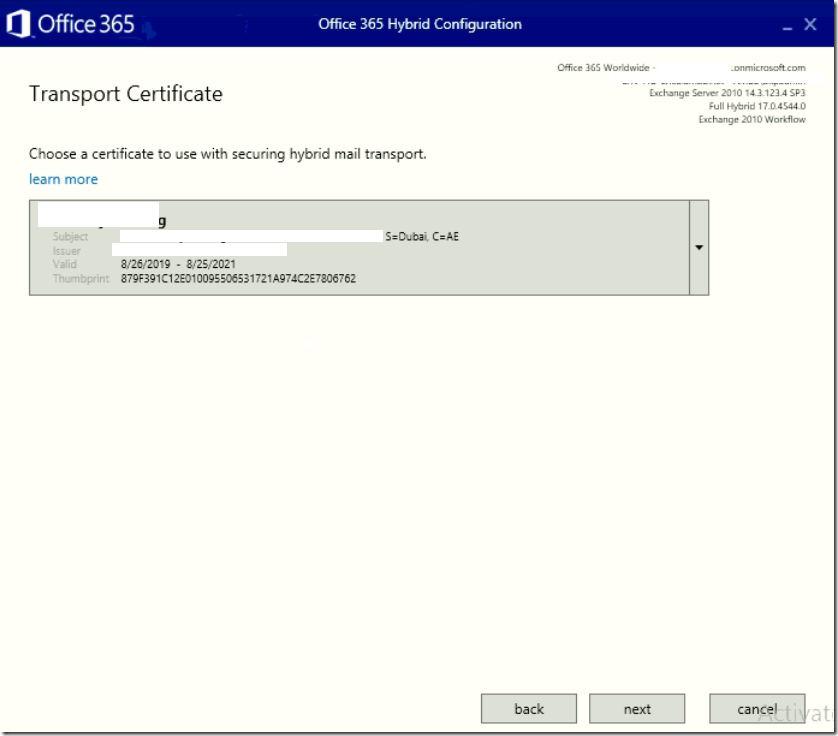Click the 'Office 365 Hybrid Configuration' title
838x736 pixels.
(420, 25)
